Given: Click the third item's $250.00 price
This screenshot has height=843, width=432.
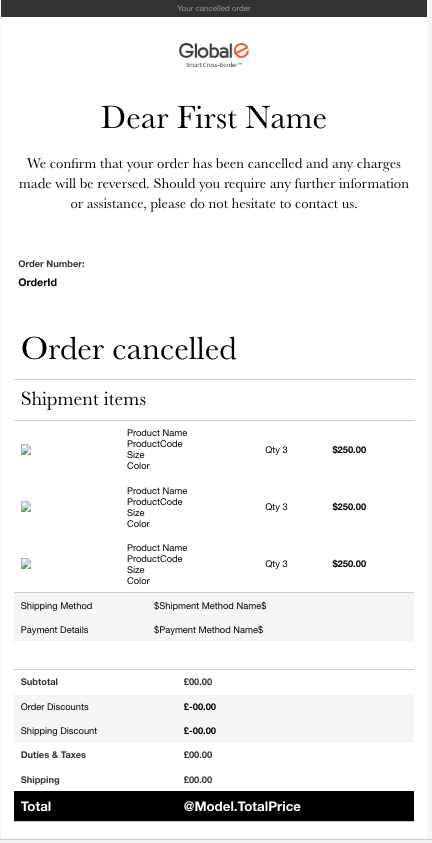Looking at the screenshot, I should click(349, 563).
